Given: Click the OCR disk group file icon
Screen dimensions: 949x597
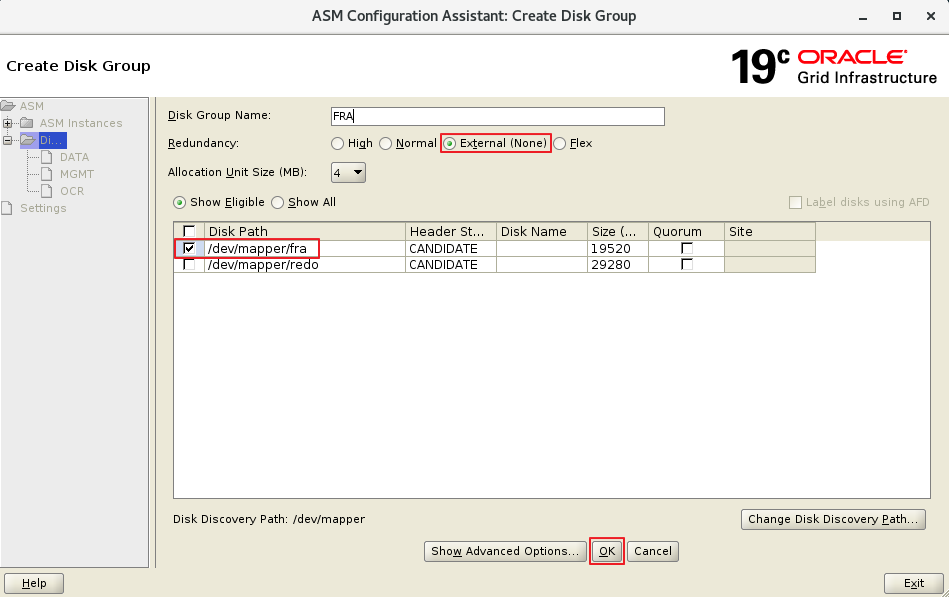Looking at the screenshot, I should (x=46, y=191).
